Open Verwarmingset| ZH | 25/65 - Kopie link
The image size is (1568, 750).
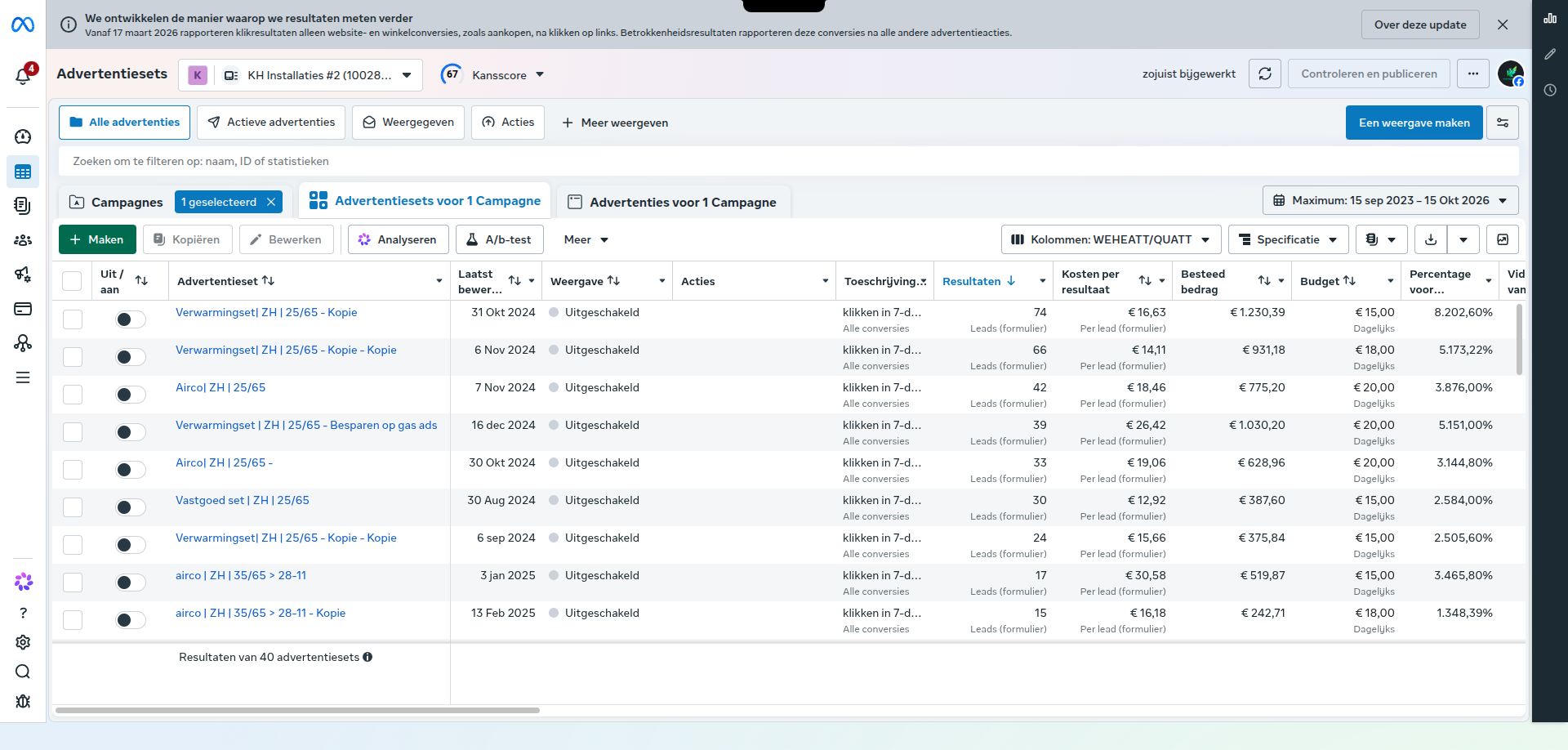[x=266, y=312]
